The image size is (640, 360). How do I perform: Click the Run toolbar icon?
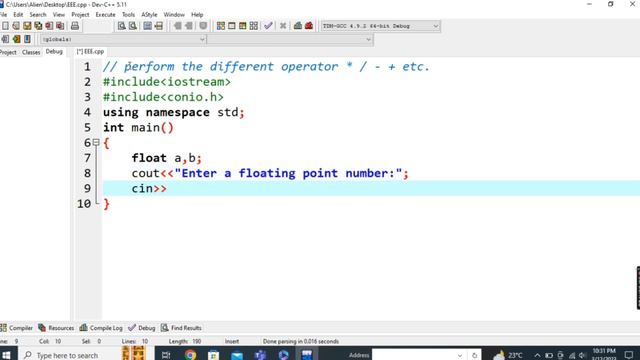coord(232,26)
